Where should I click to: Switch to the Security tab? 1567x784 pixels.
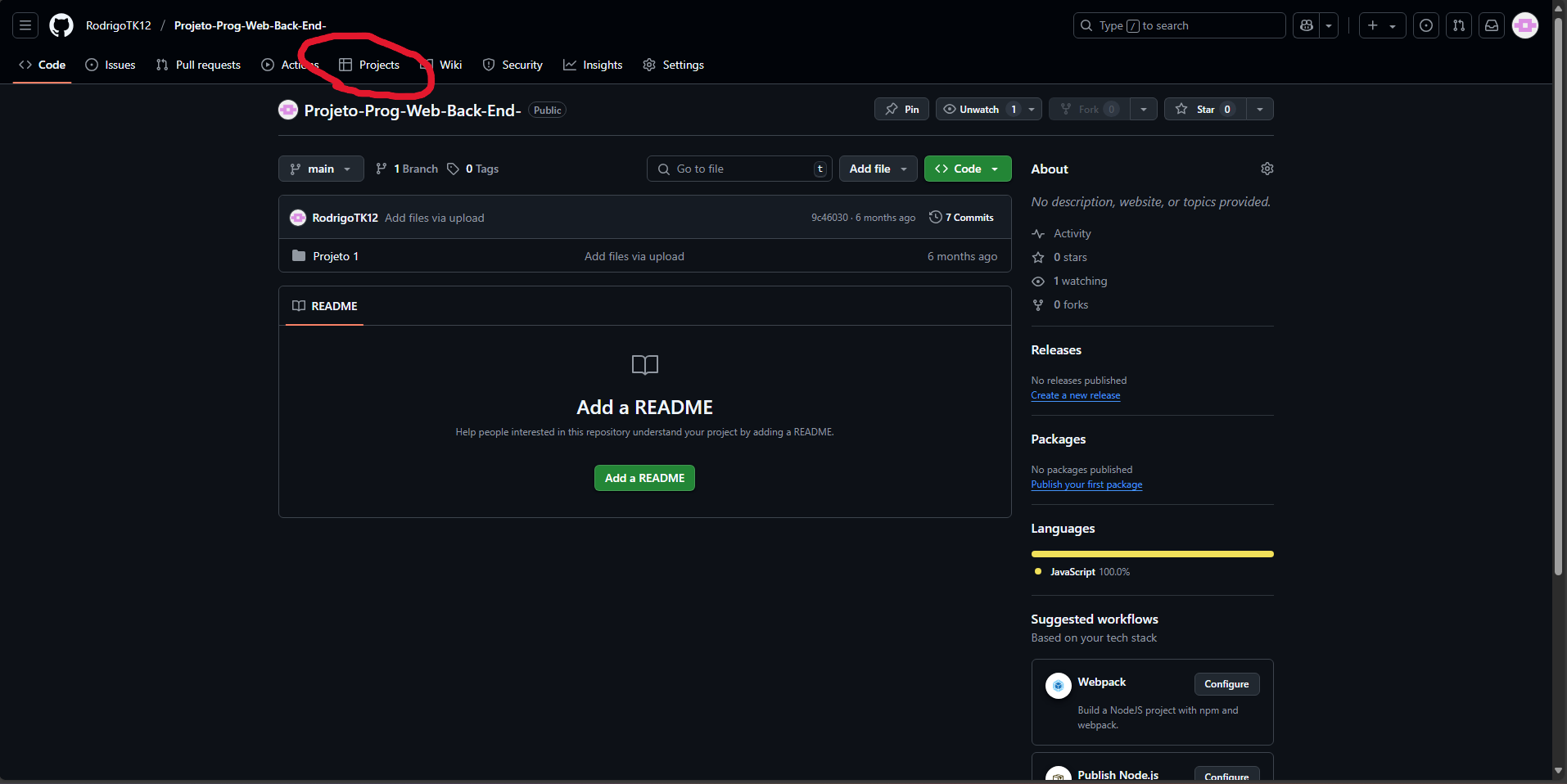coord(513,65)
